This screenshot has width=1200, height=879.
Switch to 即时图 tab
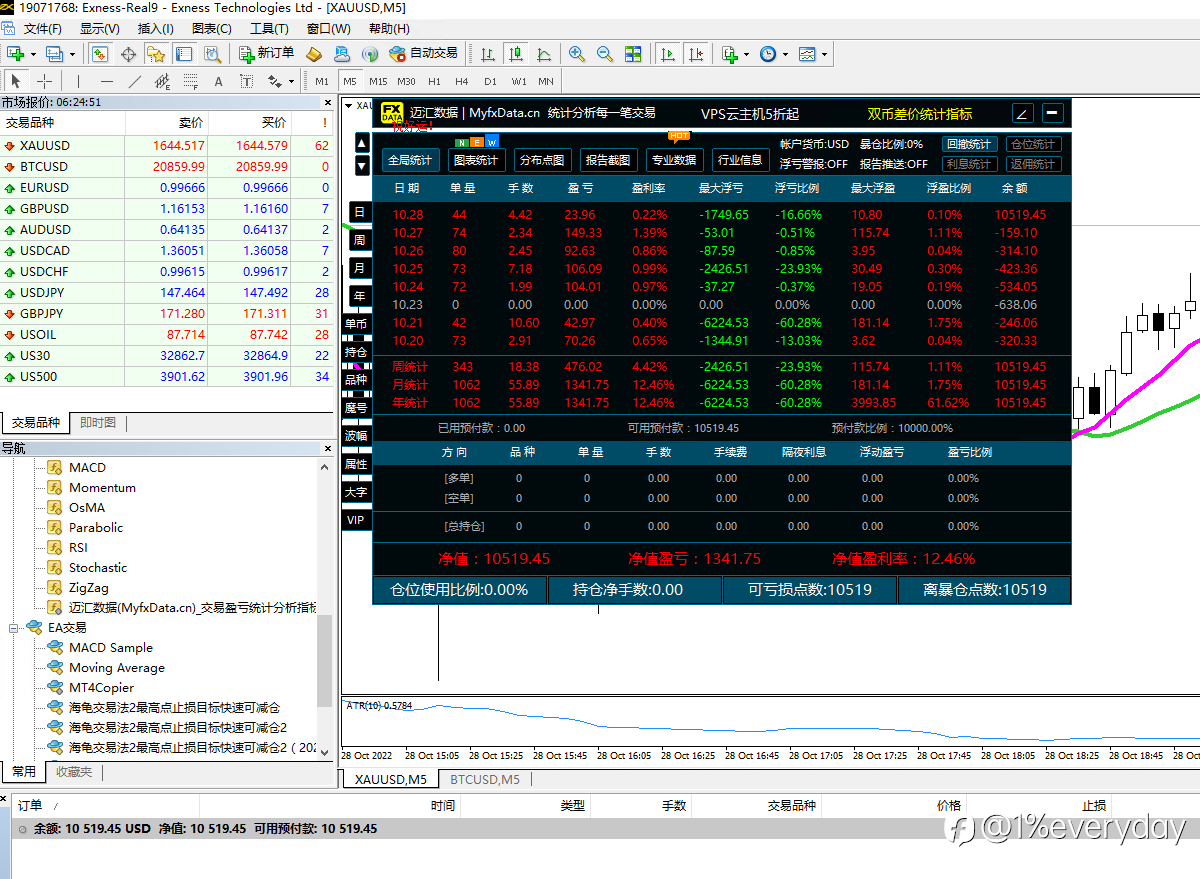click(98, 423)
